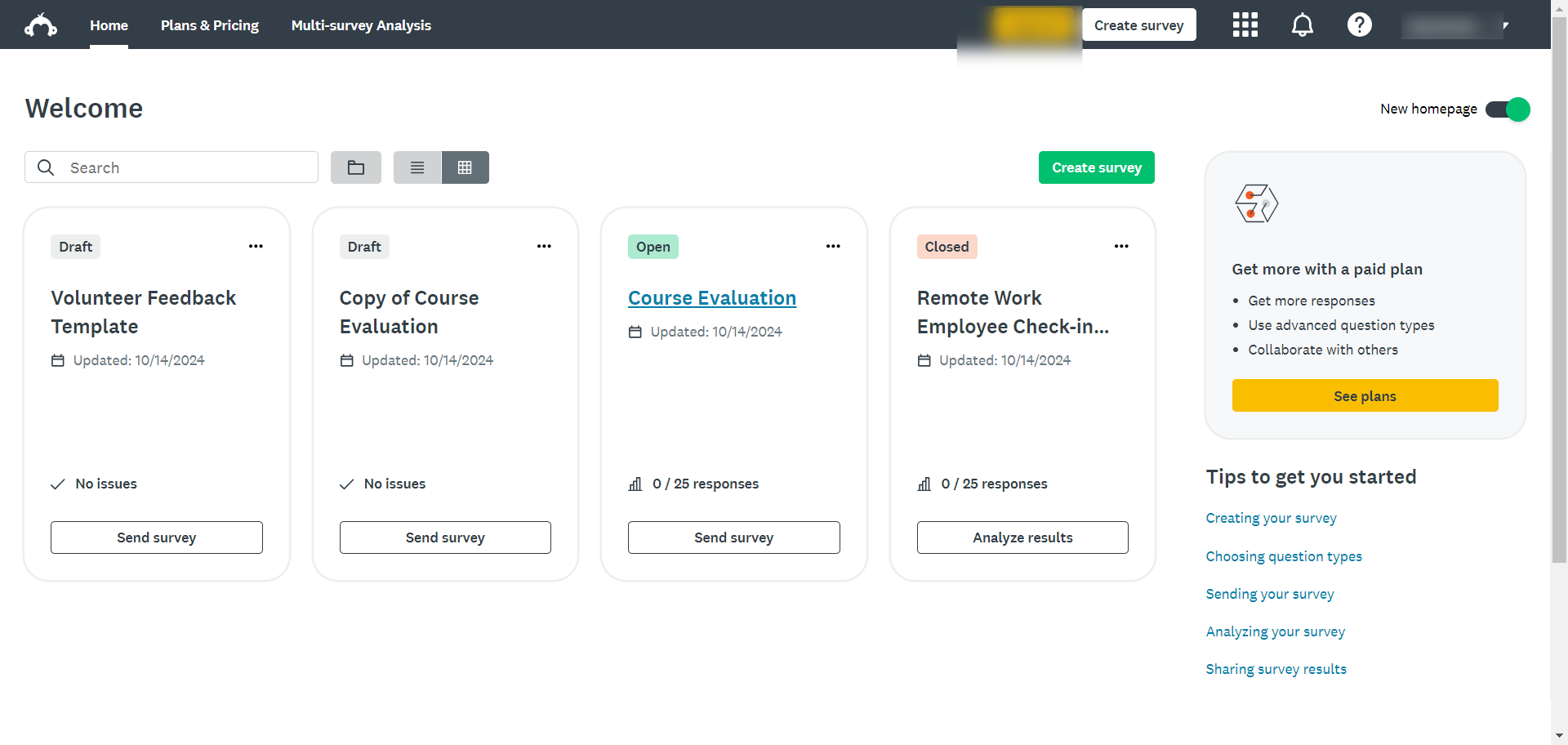Open Plans & Pricing page
Viewport: 1568px width, 745px height.
210,25
